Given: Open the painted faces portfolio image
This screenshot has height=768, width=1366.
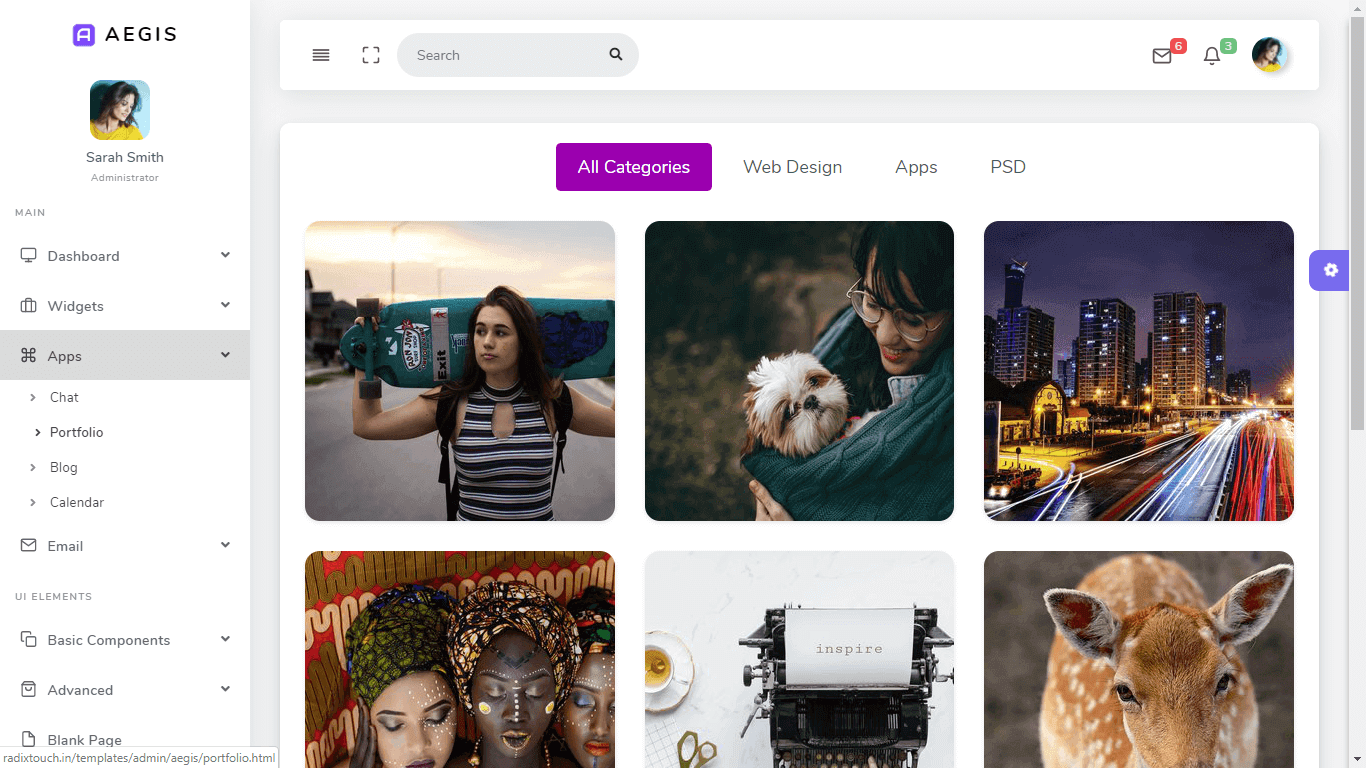Looking at the screenshot, I should (x=460, y=659).
